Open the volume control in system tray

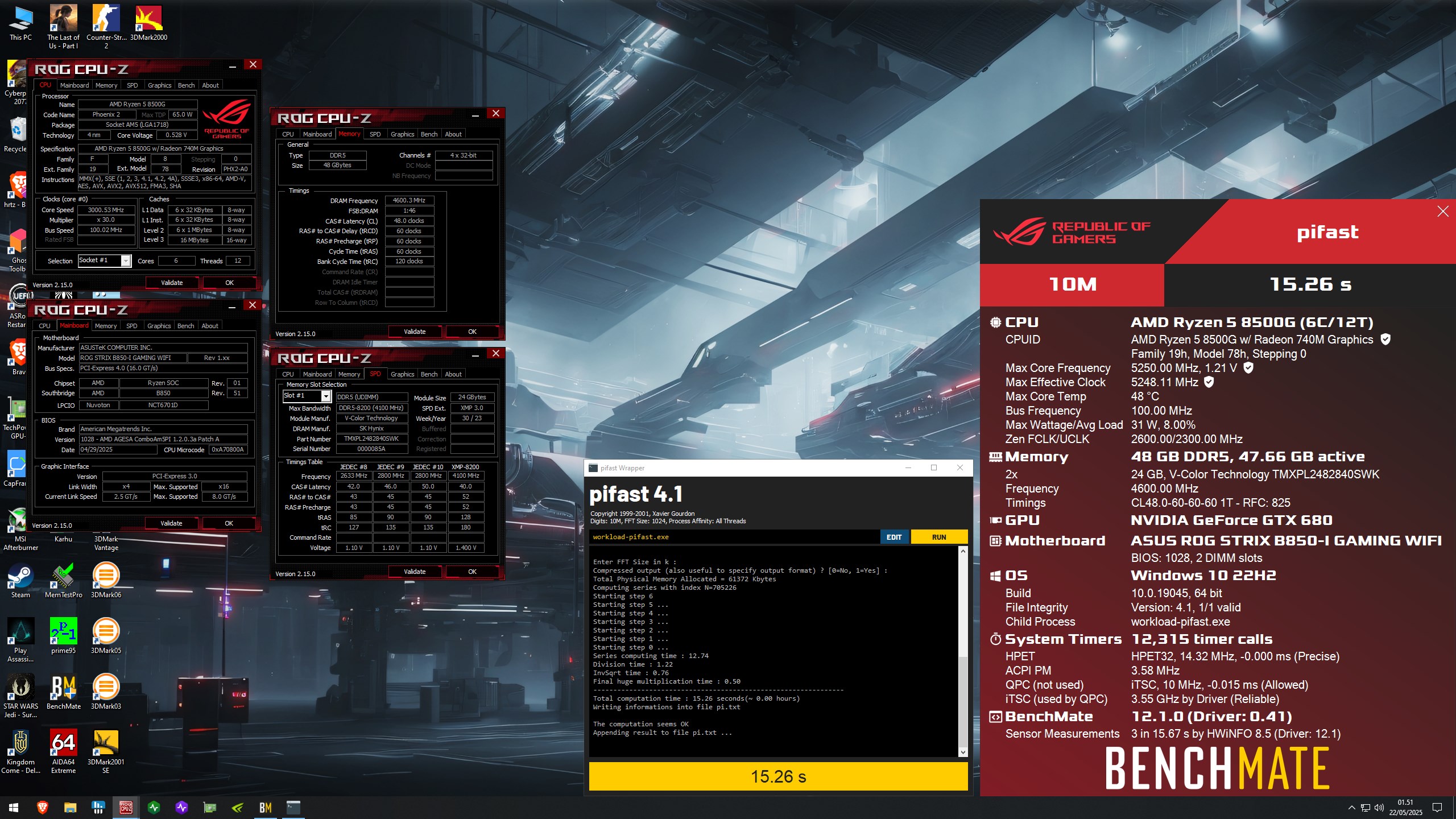click(1379, 808)
